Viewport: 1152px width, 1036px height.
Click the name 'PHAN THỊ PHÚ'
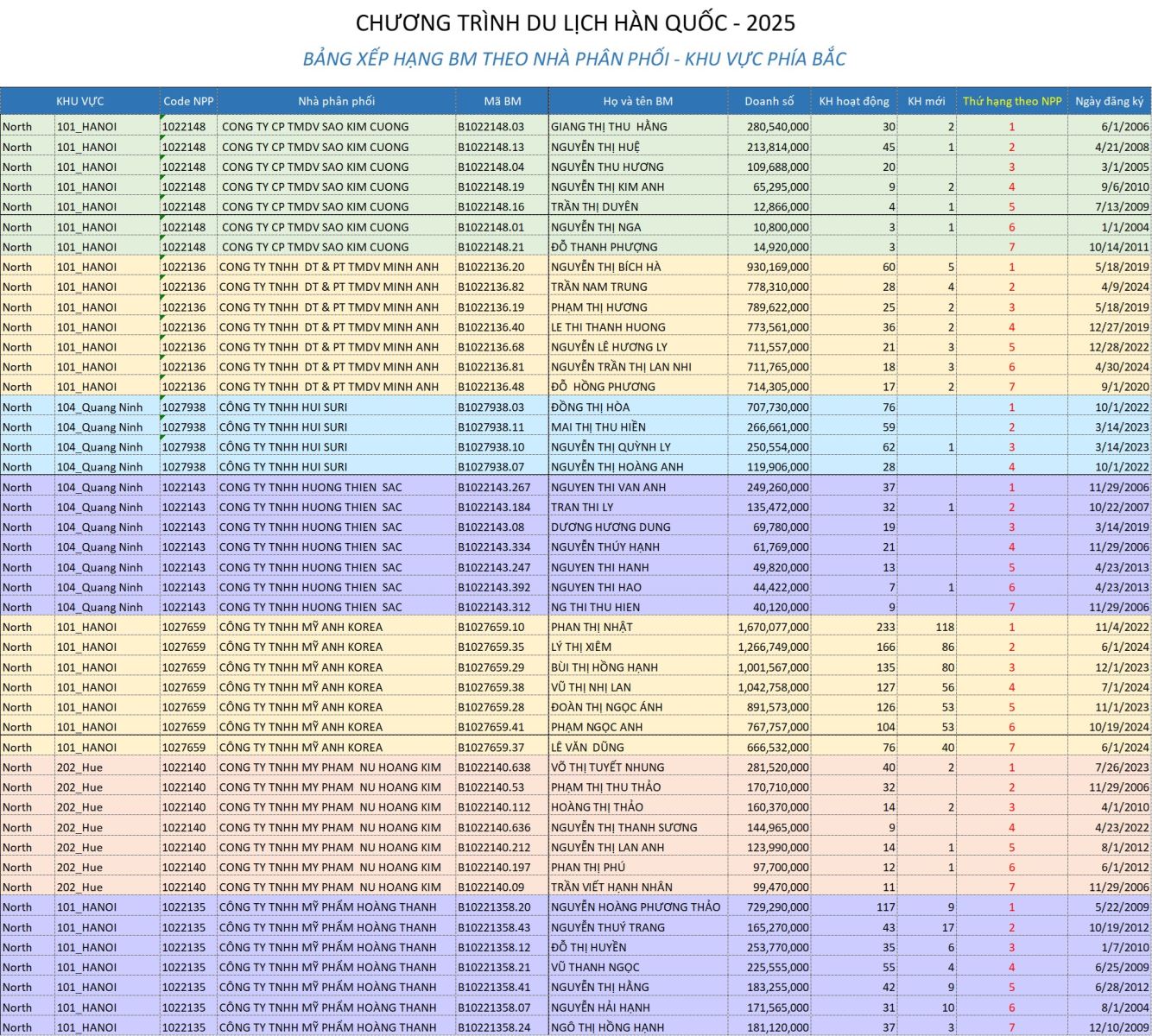[588, 867]
